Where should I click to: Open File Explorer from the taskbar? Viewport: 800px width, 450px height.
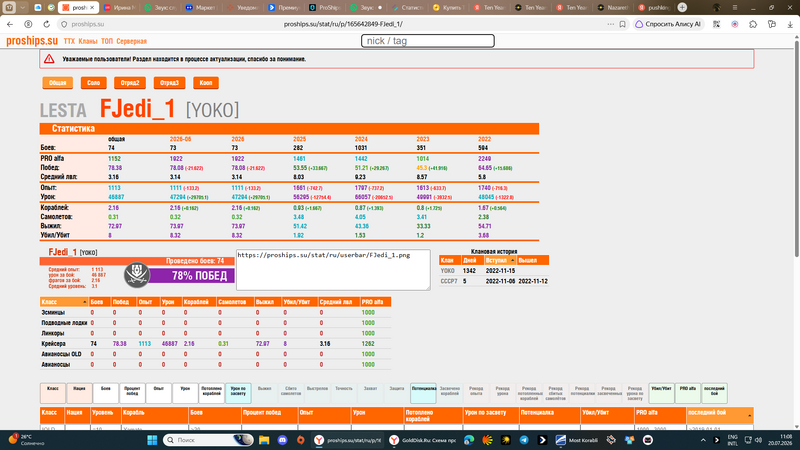[x=264, y=440]
